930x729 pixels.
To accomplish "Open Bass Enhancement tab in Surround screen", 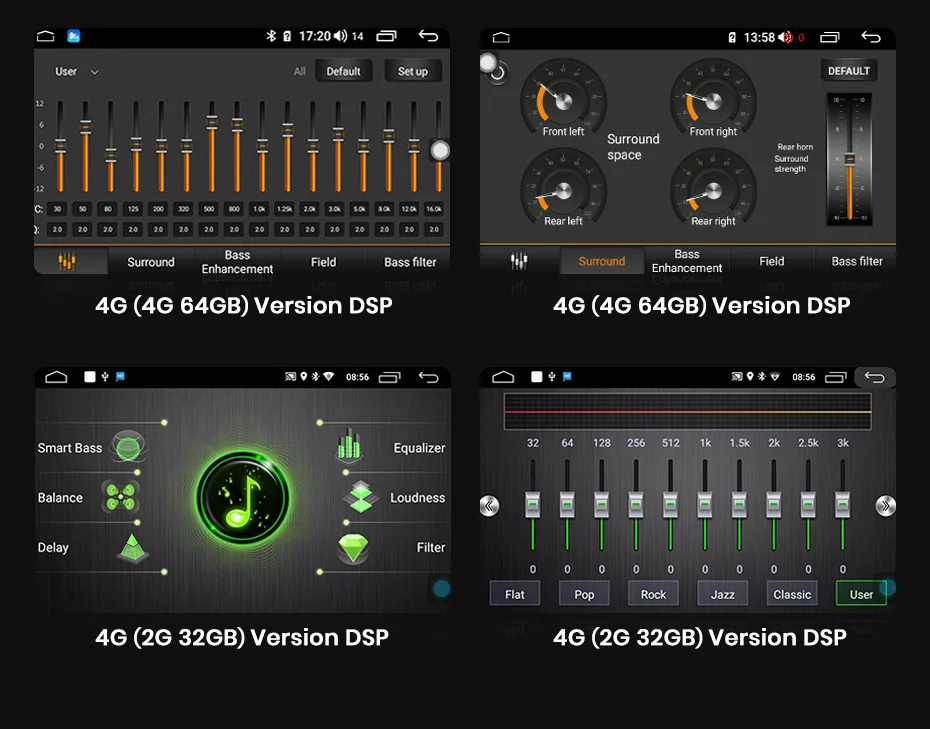I will point(687,261).
